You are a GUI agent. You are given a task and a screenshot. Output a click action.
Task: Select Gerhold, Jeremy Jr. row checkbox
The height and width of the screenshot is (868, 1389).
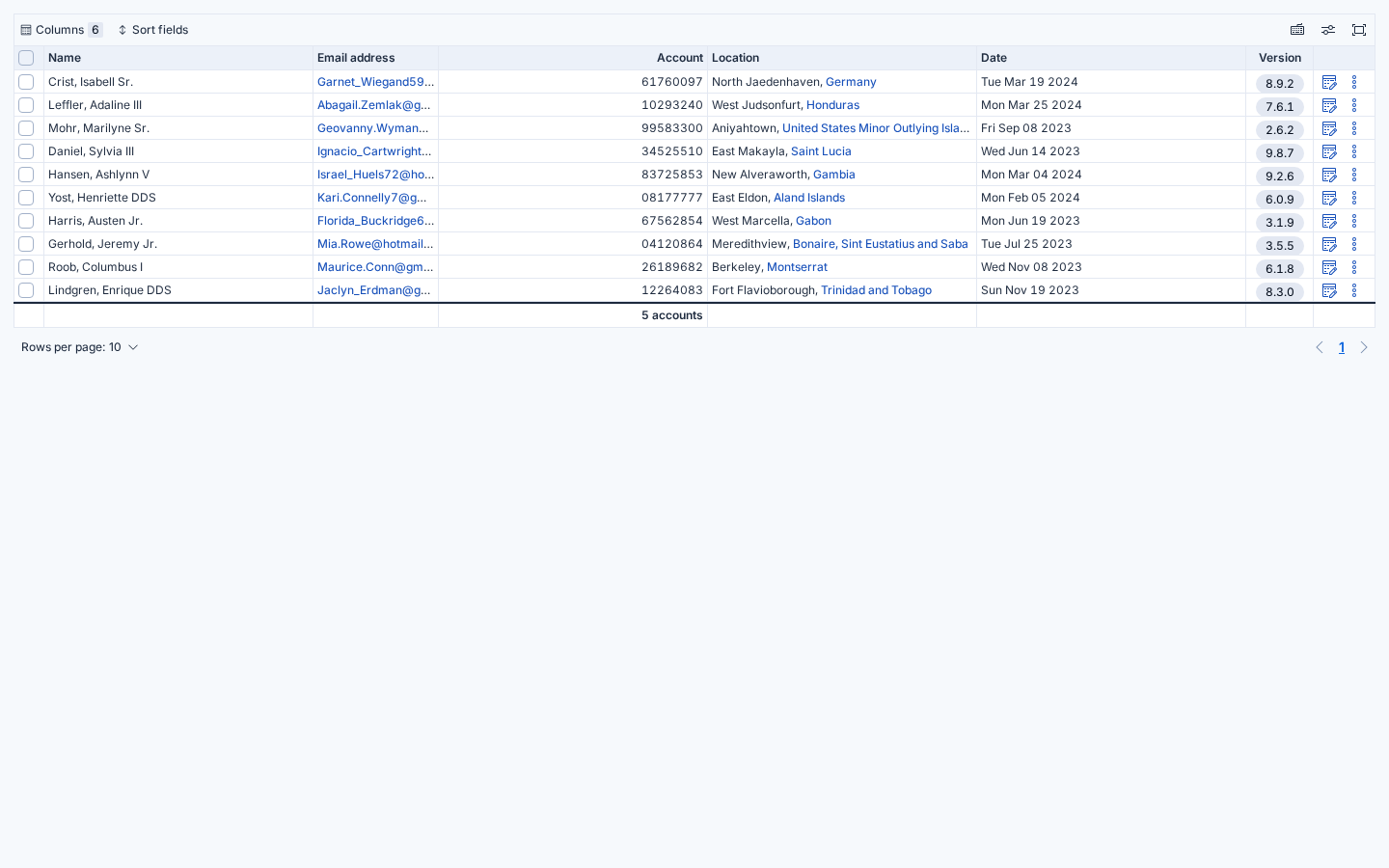26,244
